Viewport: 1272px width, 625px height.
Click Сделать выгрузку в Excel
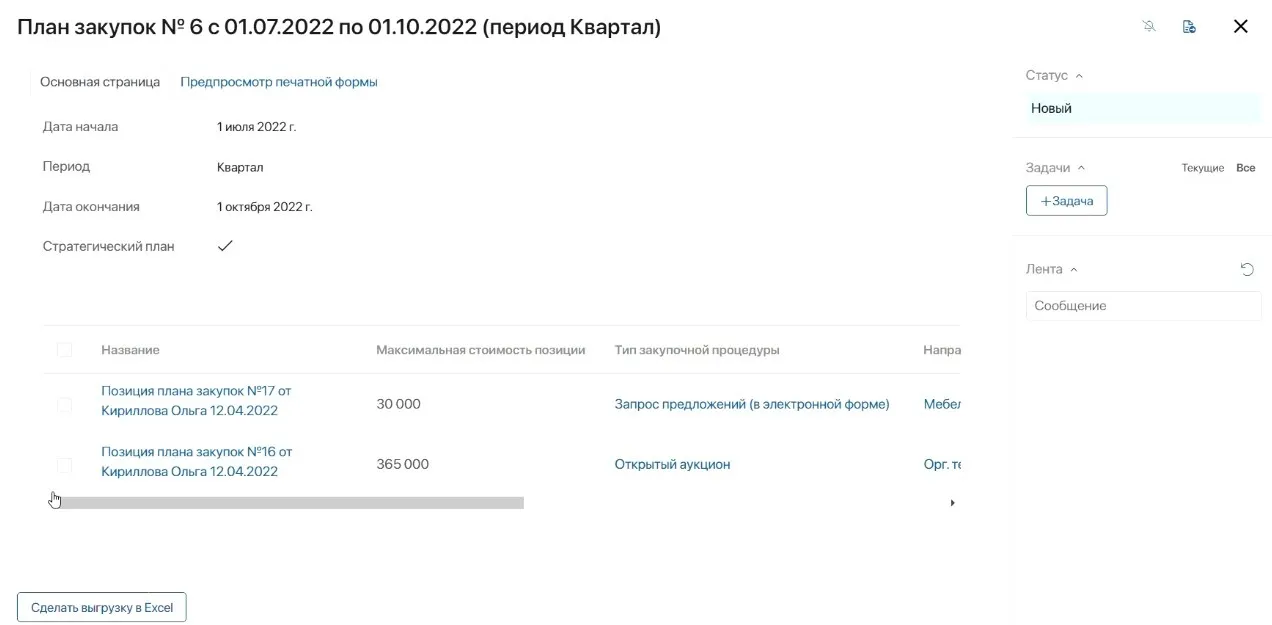pos(100,607)
